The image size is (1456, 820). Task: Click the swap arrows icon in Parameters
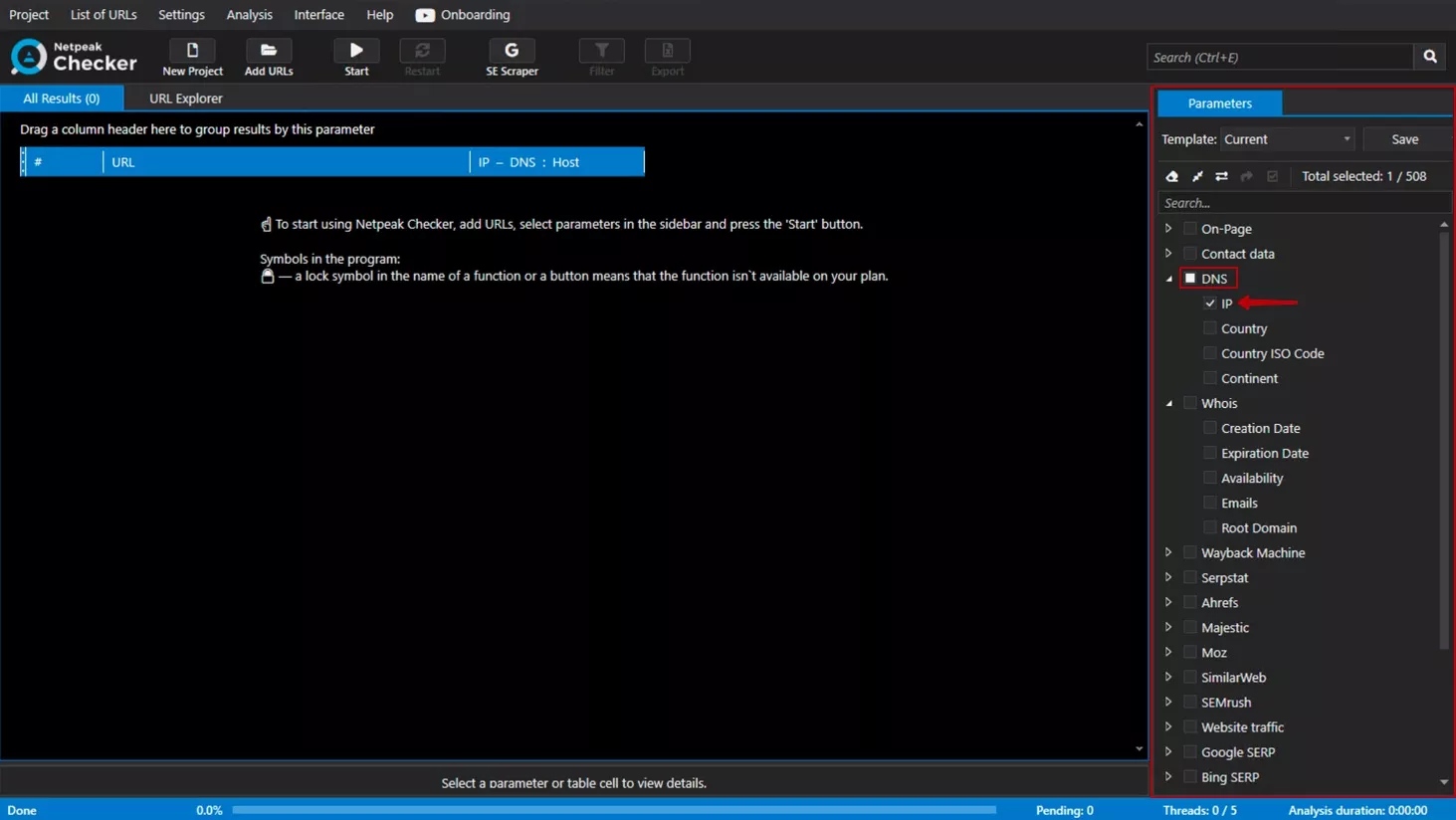tap(1222, 176)
